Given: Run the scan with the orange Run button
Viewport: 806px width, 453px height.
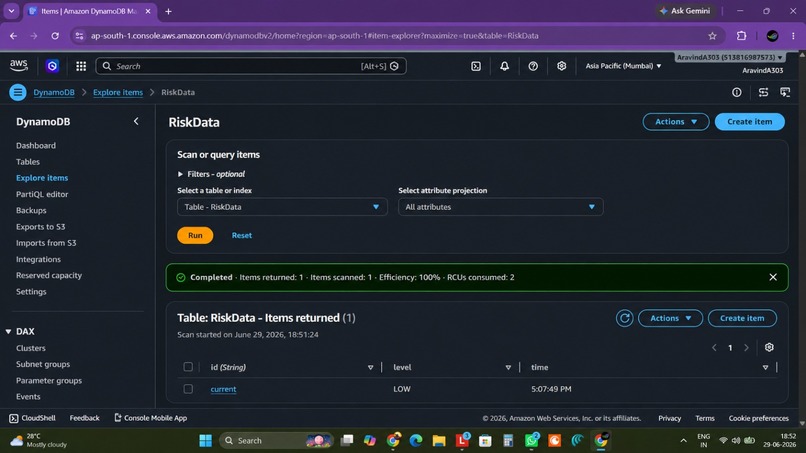Looking at the screenshot, I should 195,235.
